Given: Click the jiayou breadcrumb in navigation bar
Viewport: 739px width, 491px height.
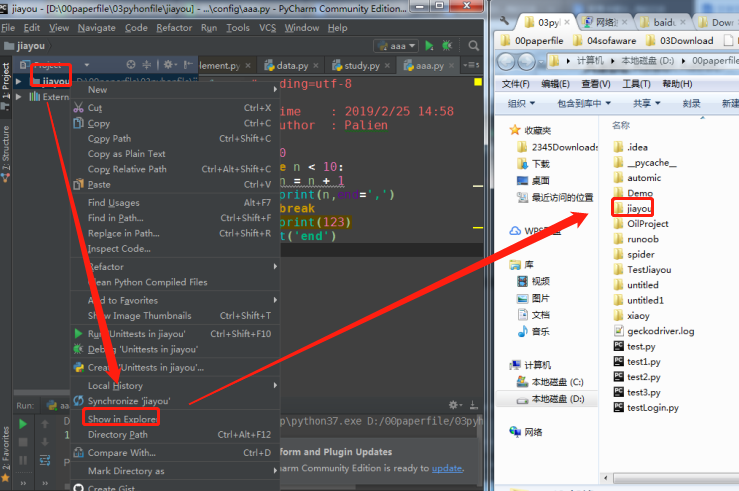Looking at the screenshot, I should (25, 46).
